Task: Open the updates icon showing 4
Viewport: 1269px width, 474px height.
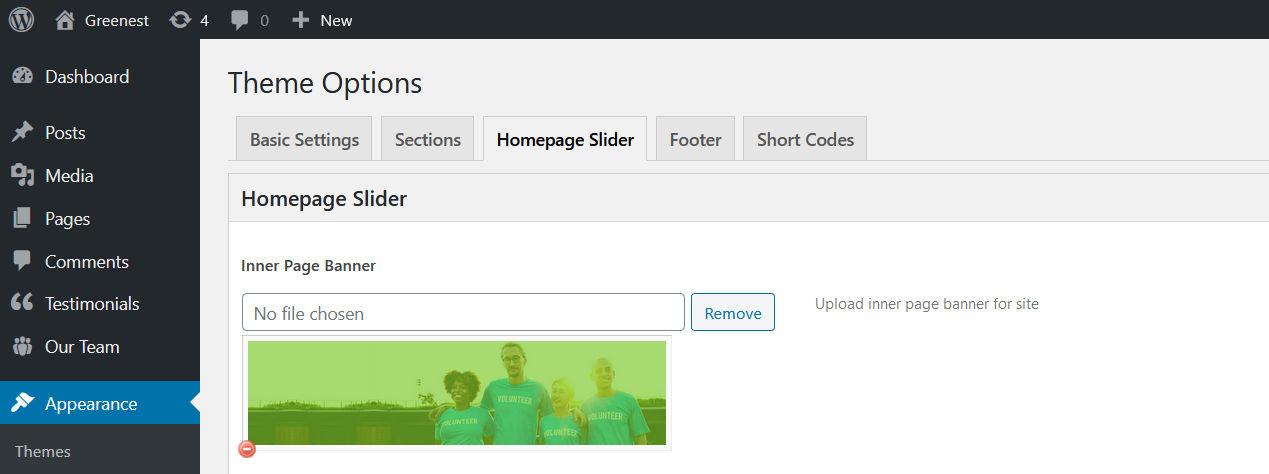Action: click(180, 20)
